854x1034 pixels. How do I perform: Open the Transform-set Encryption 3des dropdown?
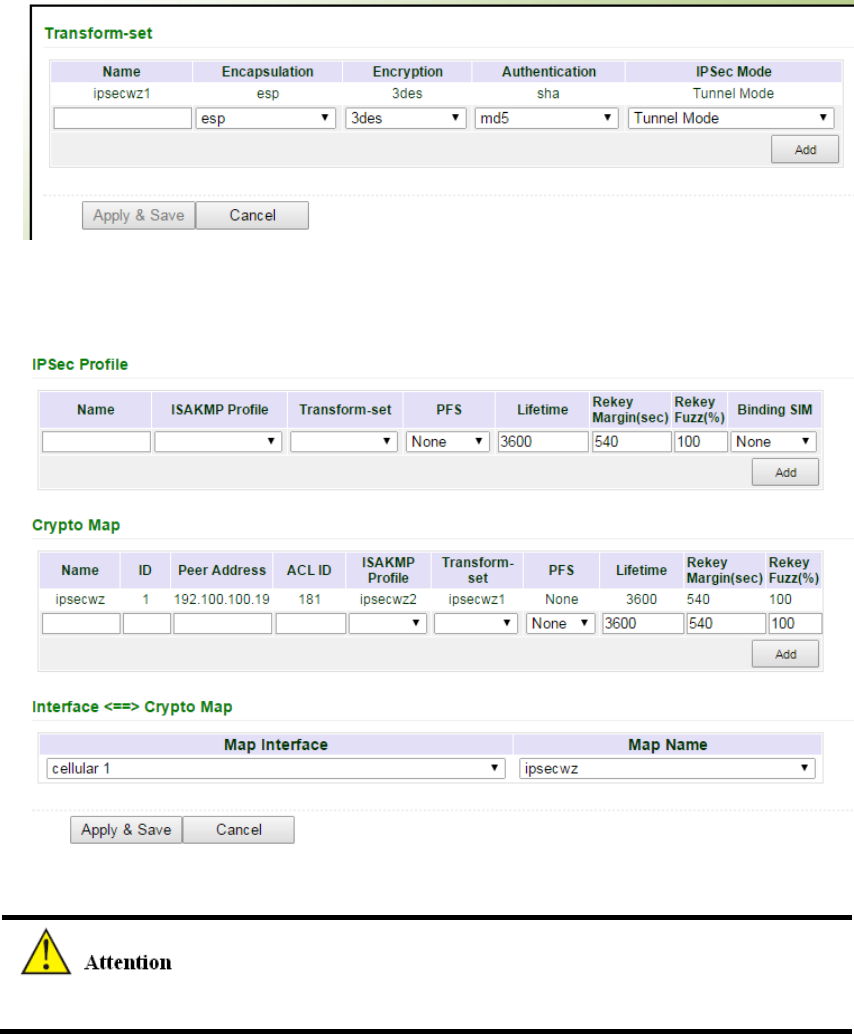pos(406,118)
